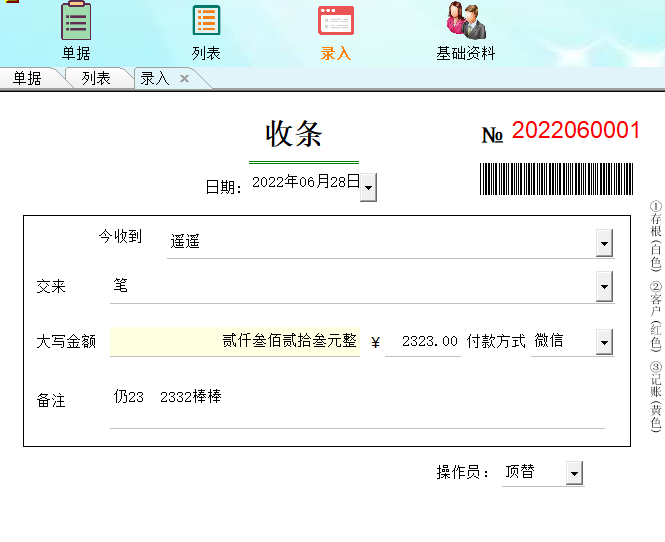Switch to the 列表 tab
The image size is (665, 542).
pyautogui.click(x=96, y=78)
